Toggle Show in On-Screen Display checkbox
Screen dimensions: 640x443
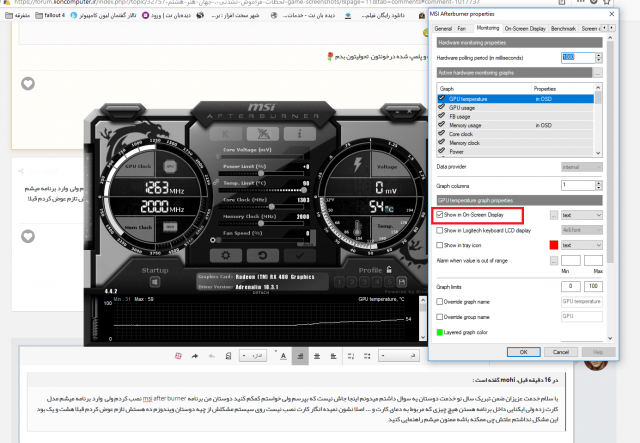click(x=439, y=215)
